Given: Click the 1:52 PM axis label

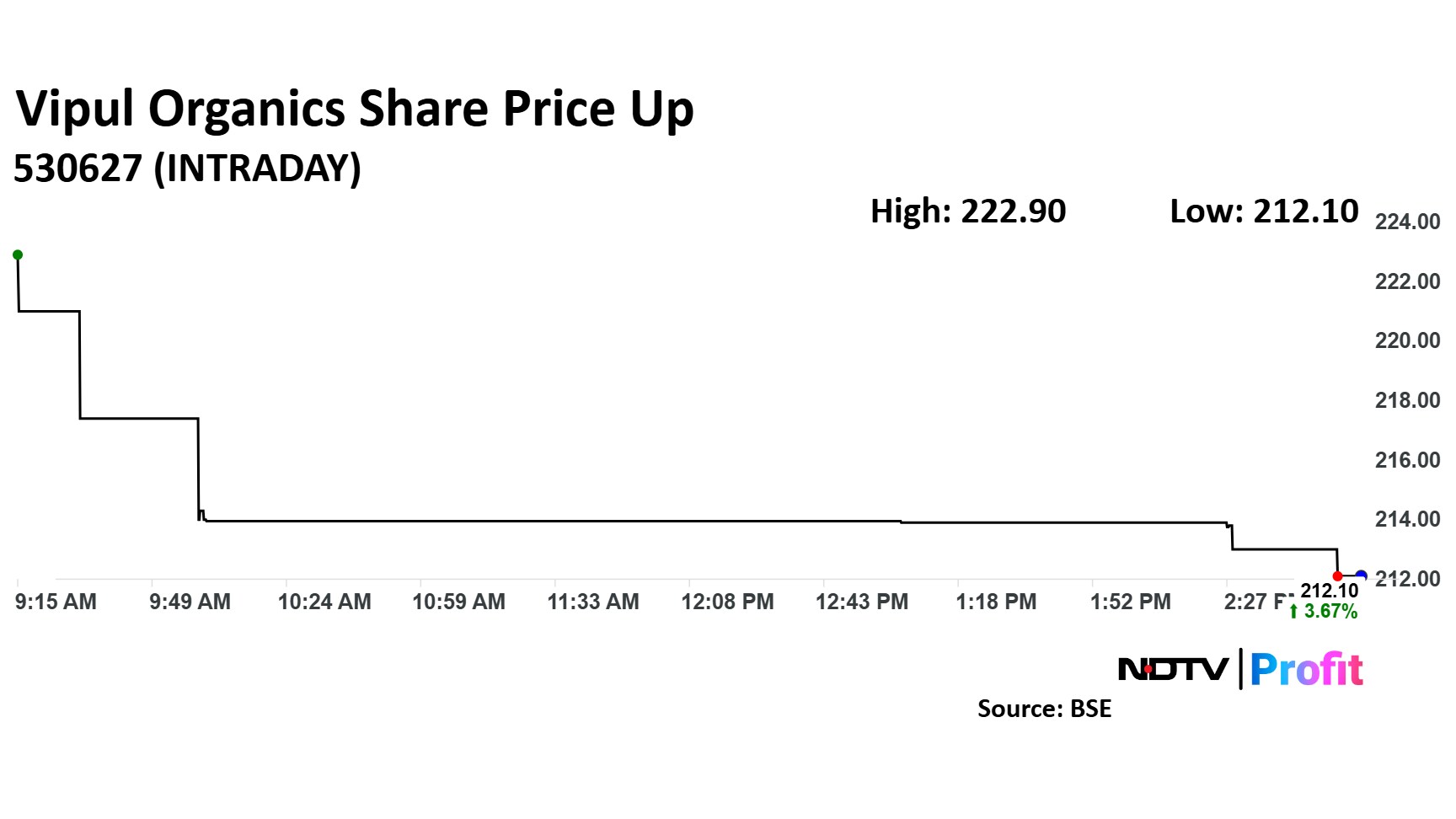Looking at the screenshot, I should 1130,602.
